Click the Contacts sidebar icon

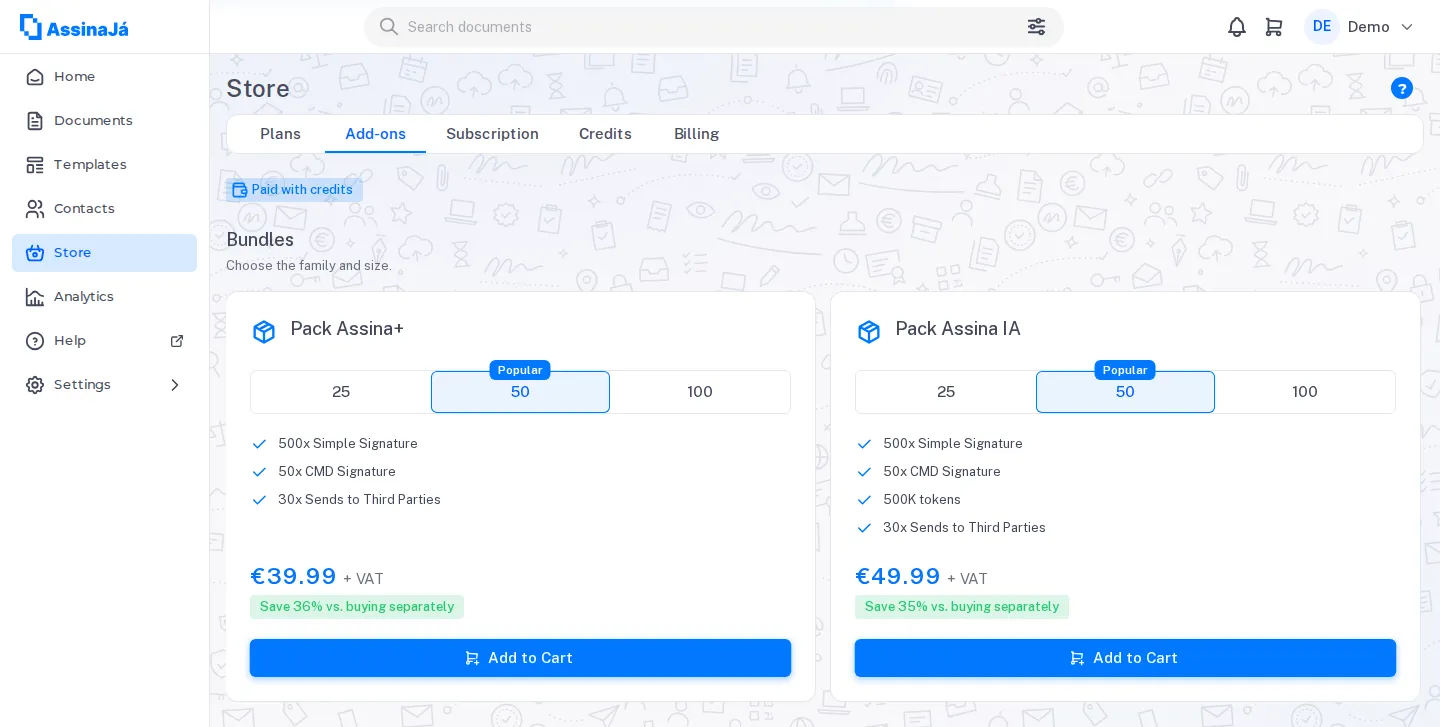(x=35, y=209)
